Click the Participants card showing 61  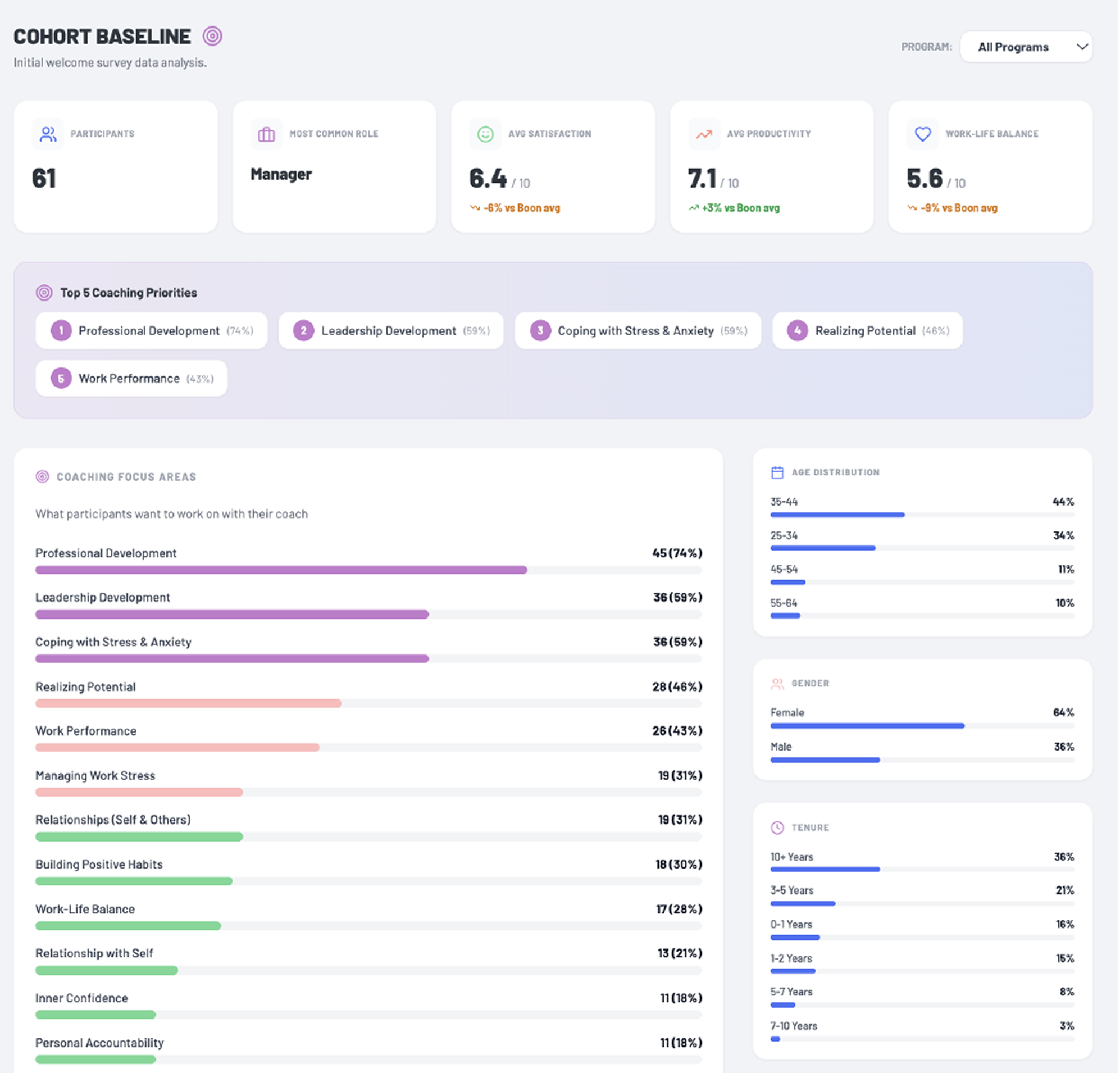click(116, 167)
